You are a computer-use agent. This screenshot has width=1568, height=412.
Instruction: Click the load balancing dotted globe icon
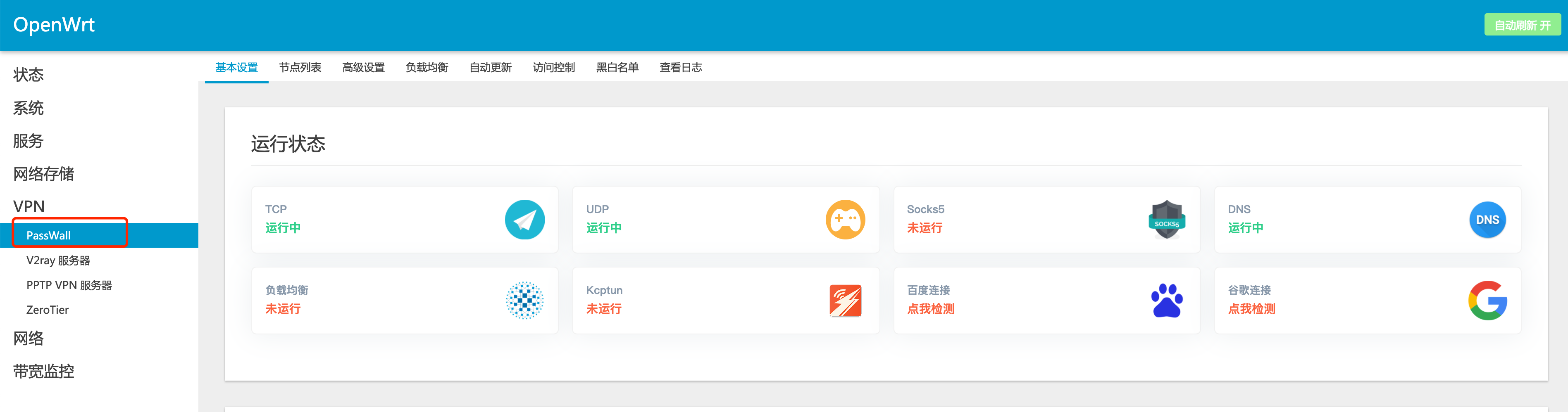tap(524, 300)
